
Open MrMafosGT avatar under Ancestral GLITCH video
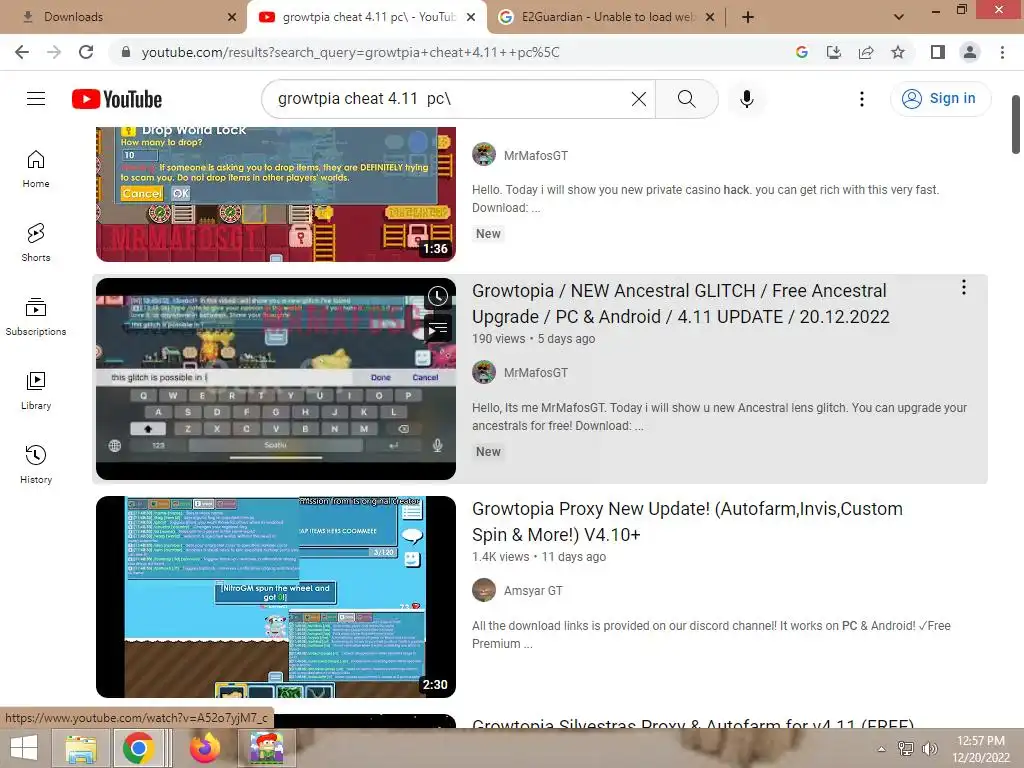pos(484,372)
